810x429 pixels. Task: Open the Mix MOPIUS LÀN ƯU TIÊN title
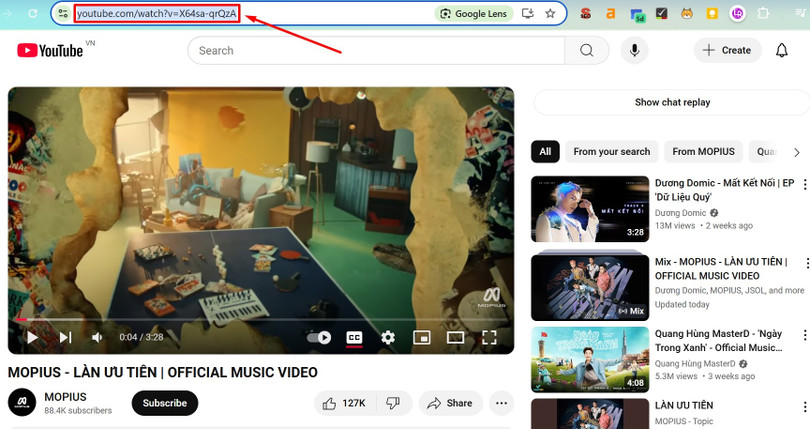tap(722, 269)
